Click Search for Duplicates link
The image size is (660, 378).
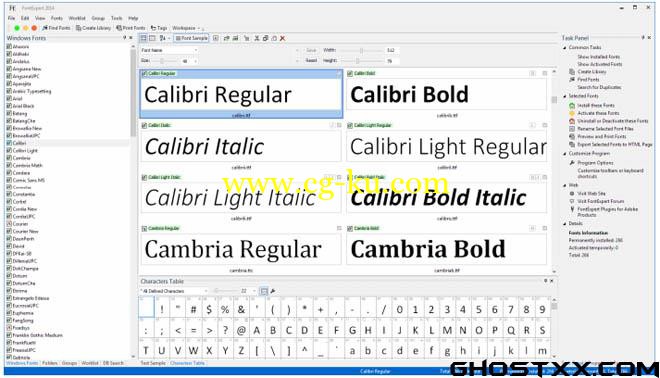tap(599, 87)
